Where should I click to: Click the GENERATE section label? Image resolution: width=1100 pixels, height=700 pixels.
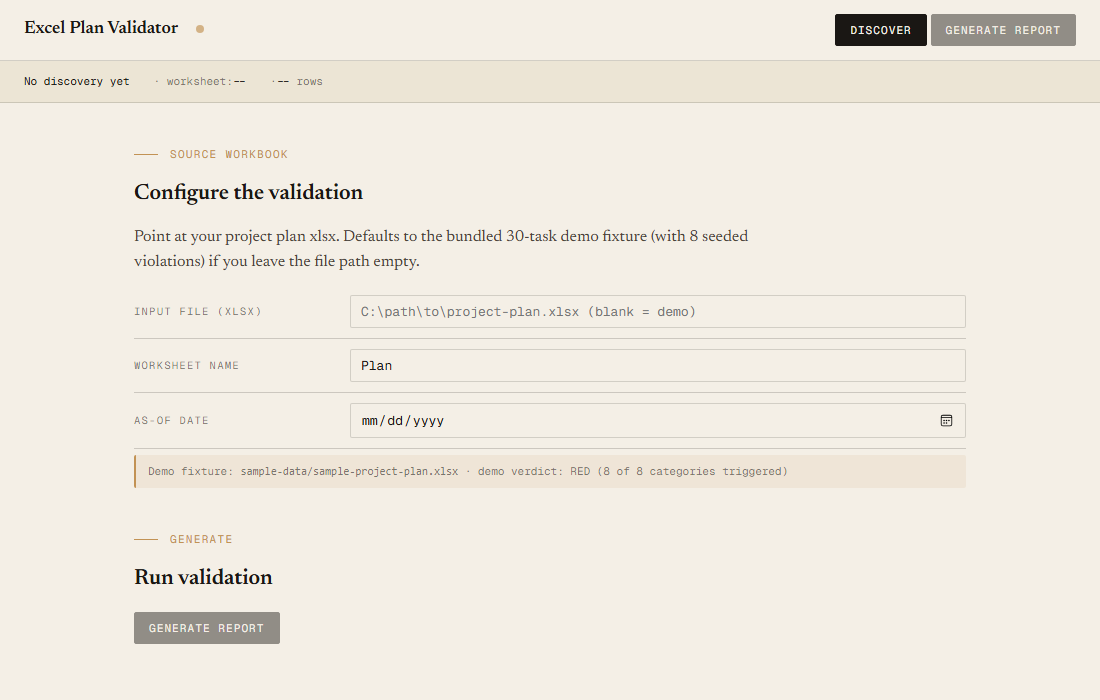201,539
